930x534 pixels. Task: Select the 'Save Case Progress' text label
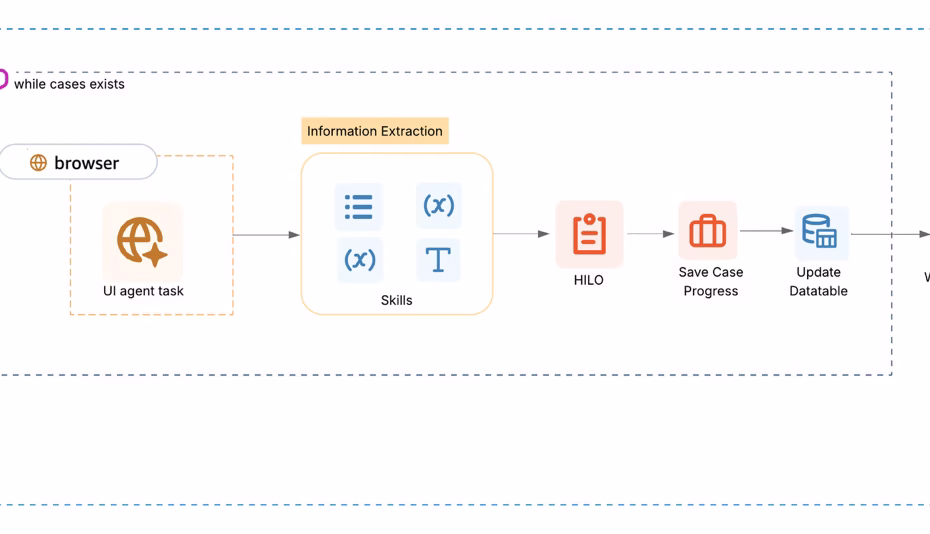(x=710, y=281)
